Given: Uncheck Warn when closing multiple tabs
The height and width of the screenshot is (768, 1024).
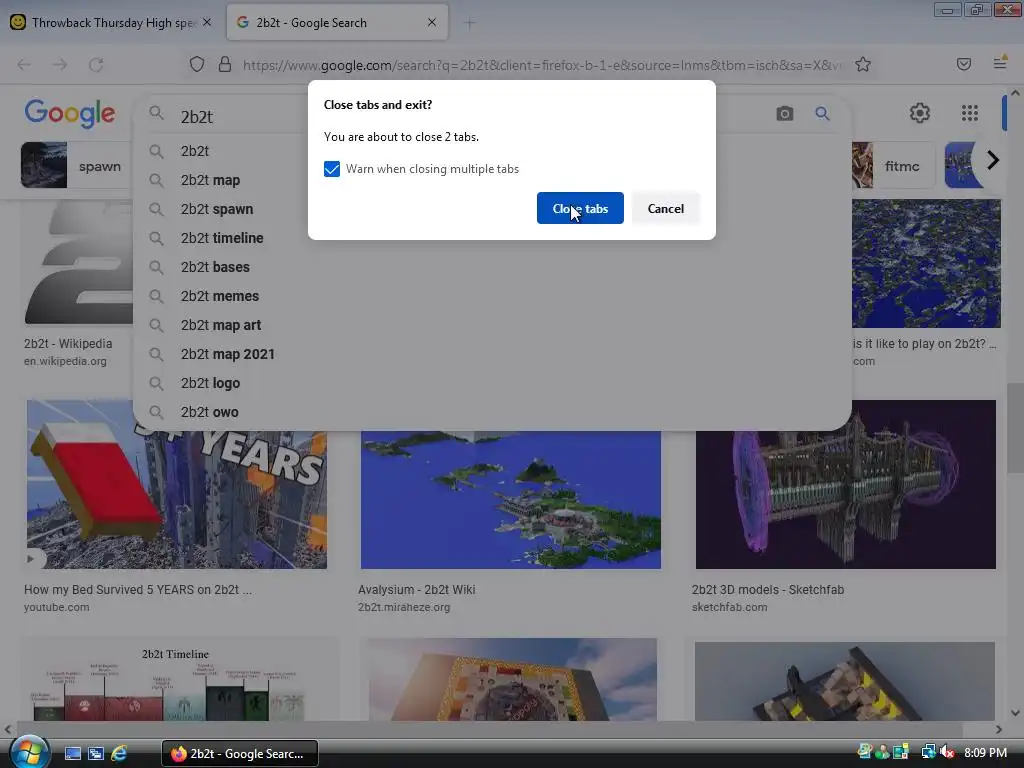Looking at the screenshot, I should (332, 169).
